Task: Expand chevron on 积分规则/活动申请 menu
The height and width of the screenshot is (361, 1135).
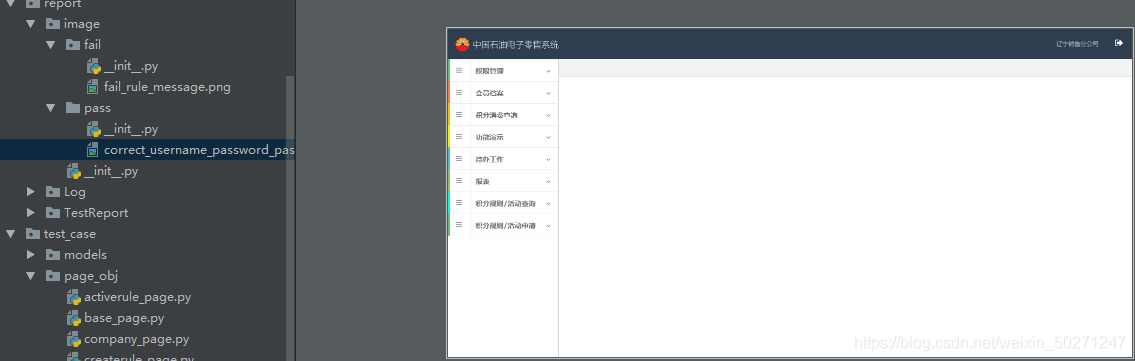Action: click(548, 226)
